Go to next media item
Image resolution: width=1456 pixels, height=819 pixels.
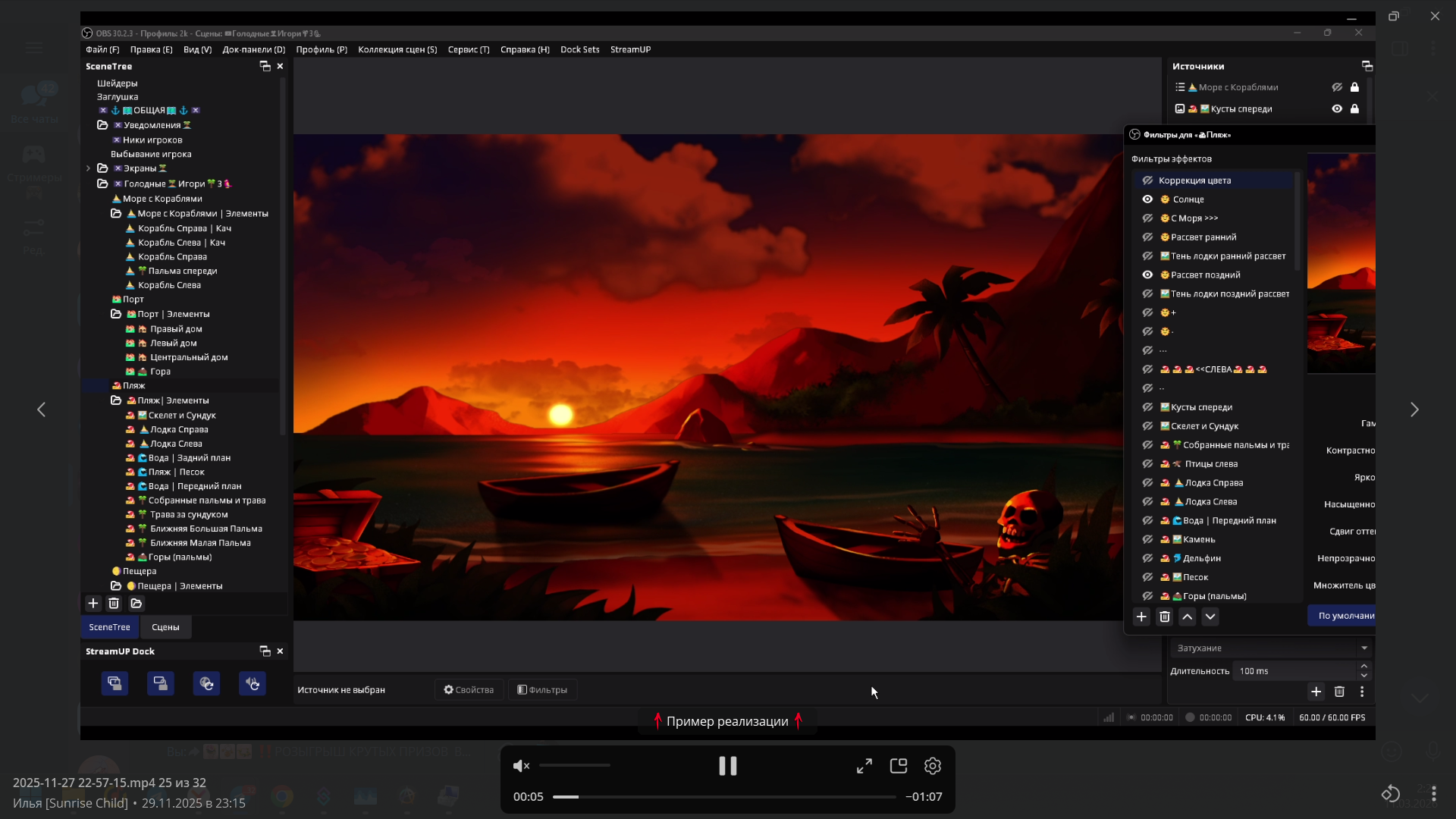pyautogui.click(x=1414, y=409)
